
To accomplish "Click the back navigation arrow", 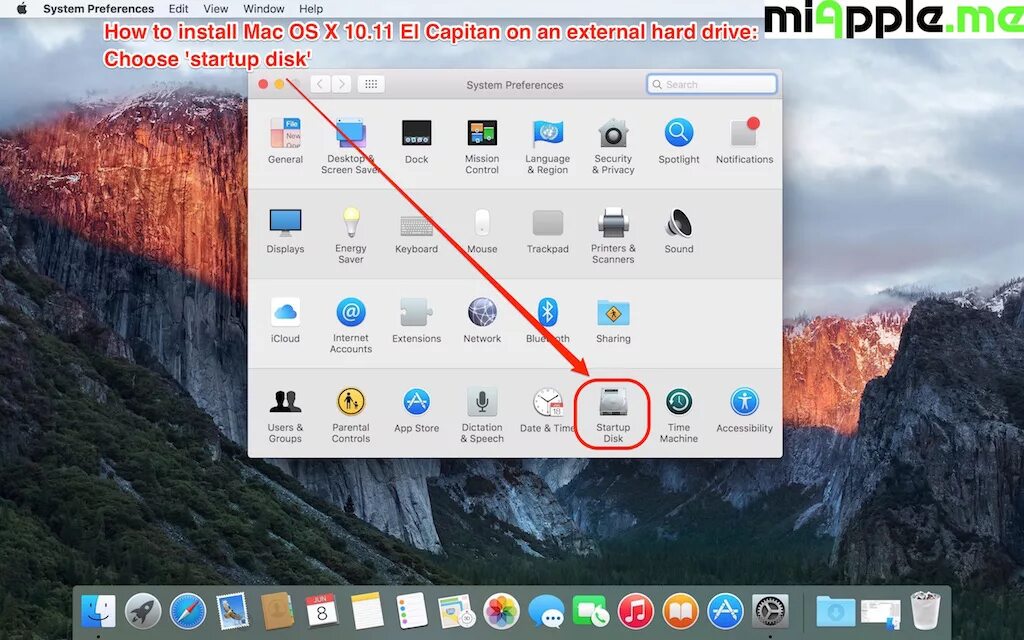I will 320,84.
